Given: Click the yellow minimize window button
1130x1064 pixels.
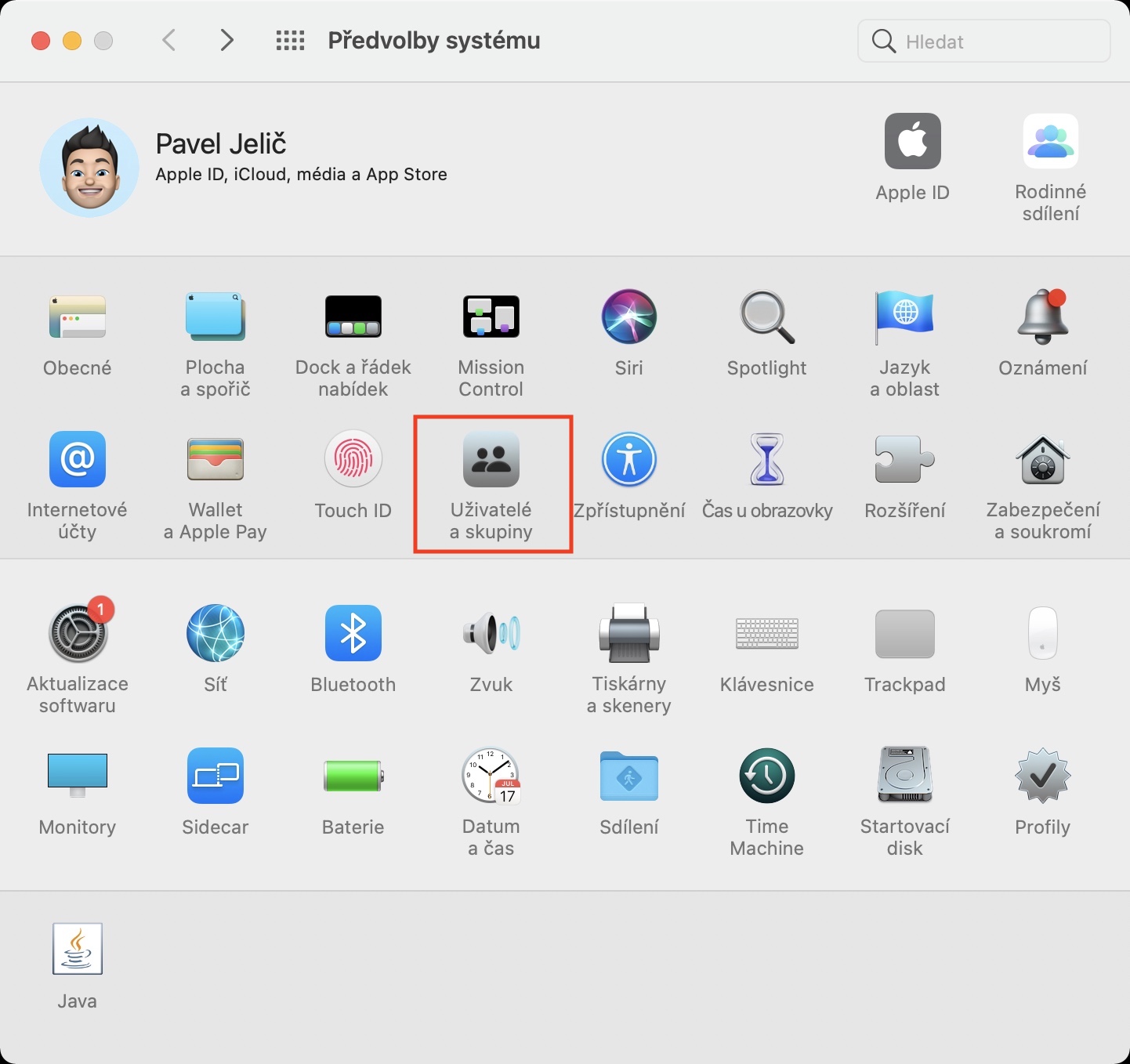Looking at the screenshot, I should 72,41.
